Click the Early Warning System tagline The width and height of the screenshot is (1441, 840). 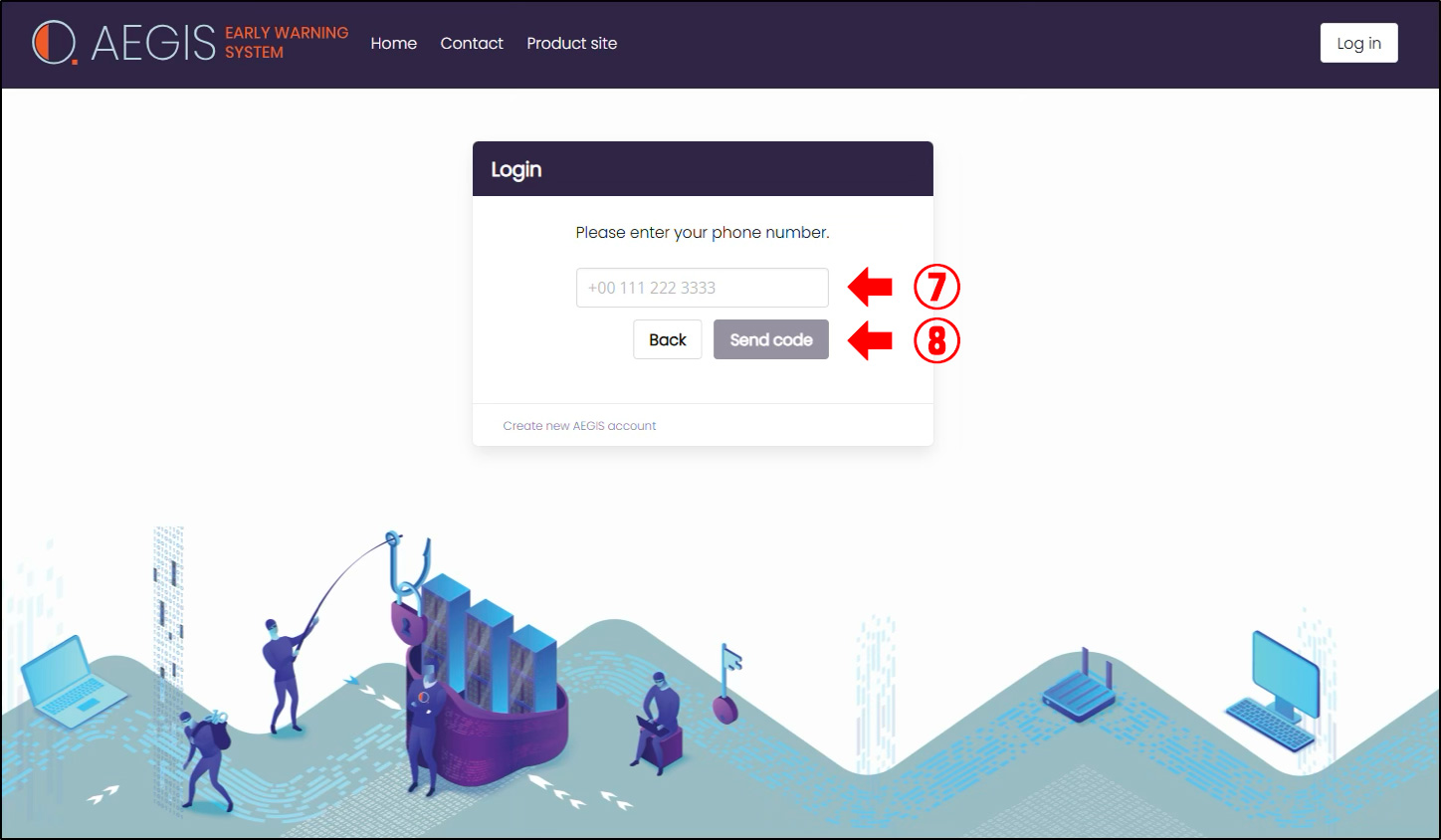click(287, 43)
